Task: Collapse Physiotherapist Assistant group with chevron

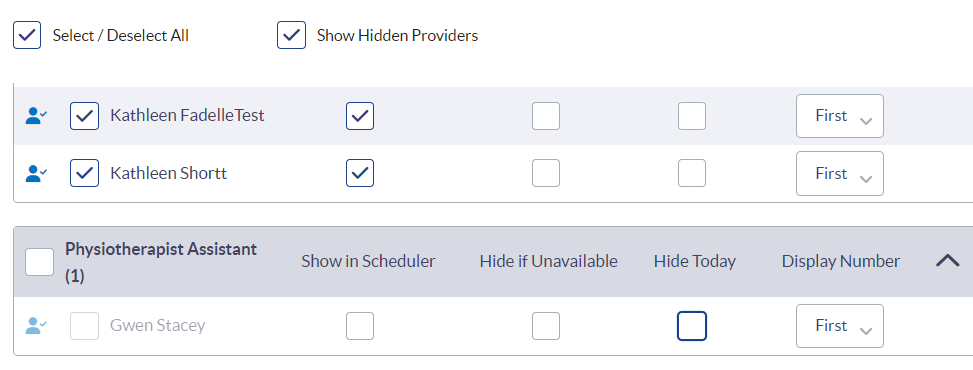Action: [x=948, y=261]
